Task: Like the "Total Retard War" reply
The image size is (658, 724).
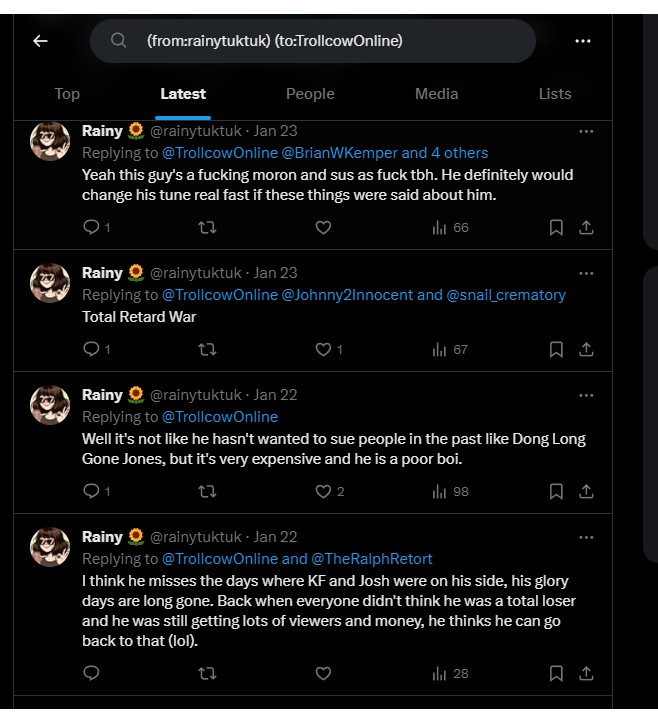Action: point(323,349)
